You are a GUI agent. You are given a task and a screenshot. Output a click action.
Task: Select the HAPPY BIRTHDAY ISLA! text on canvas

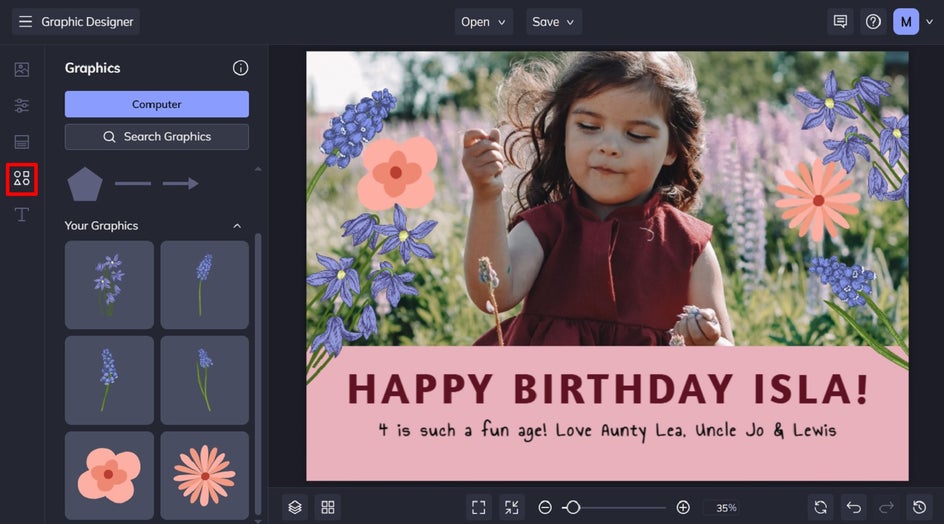(608, 389)
